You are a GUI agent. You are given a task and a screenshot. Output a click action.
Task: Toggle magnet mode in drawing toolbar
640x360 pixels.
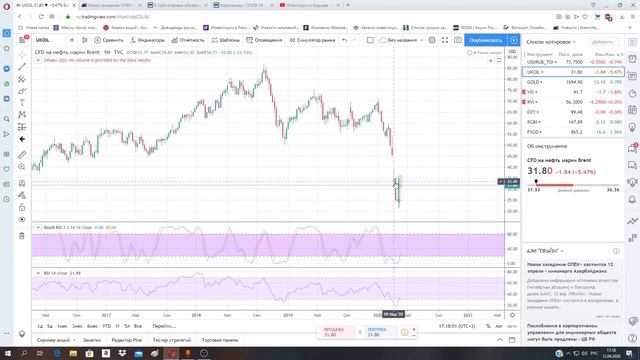click(x=22, y=183)
